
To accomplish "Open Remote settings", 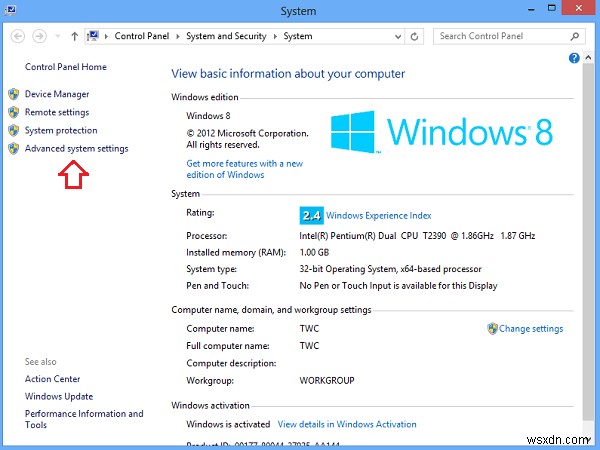I will (x=57, y=112).
